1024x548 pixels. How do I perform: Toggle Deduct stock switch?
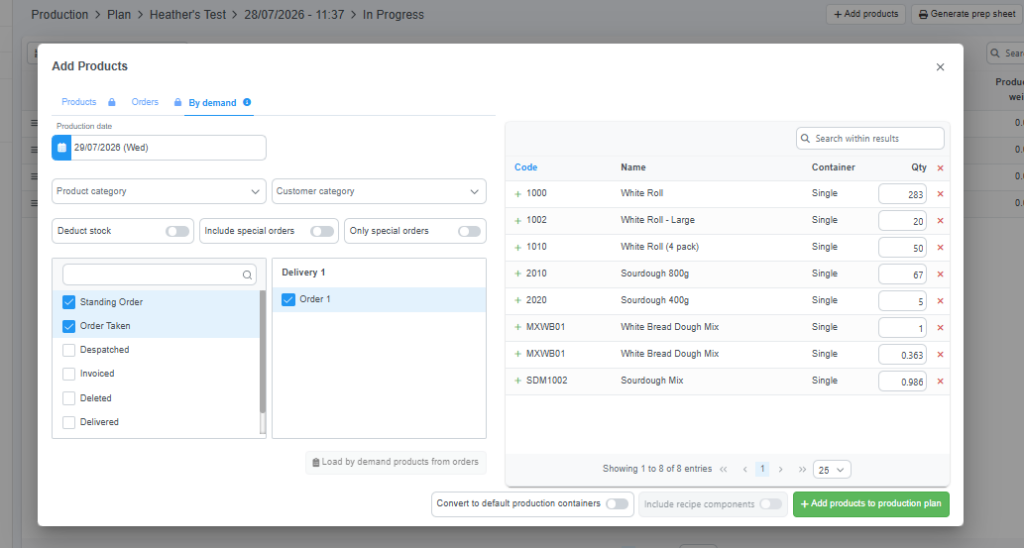click(177, 231)
